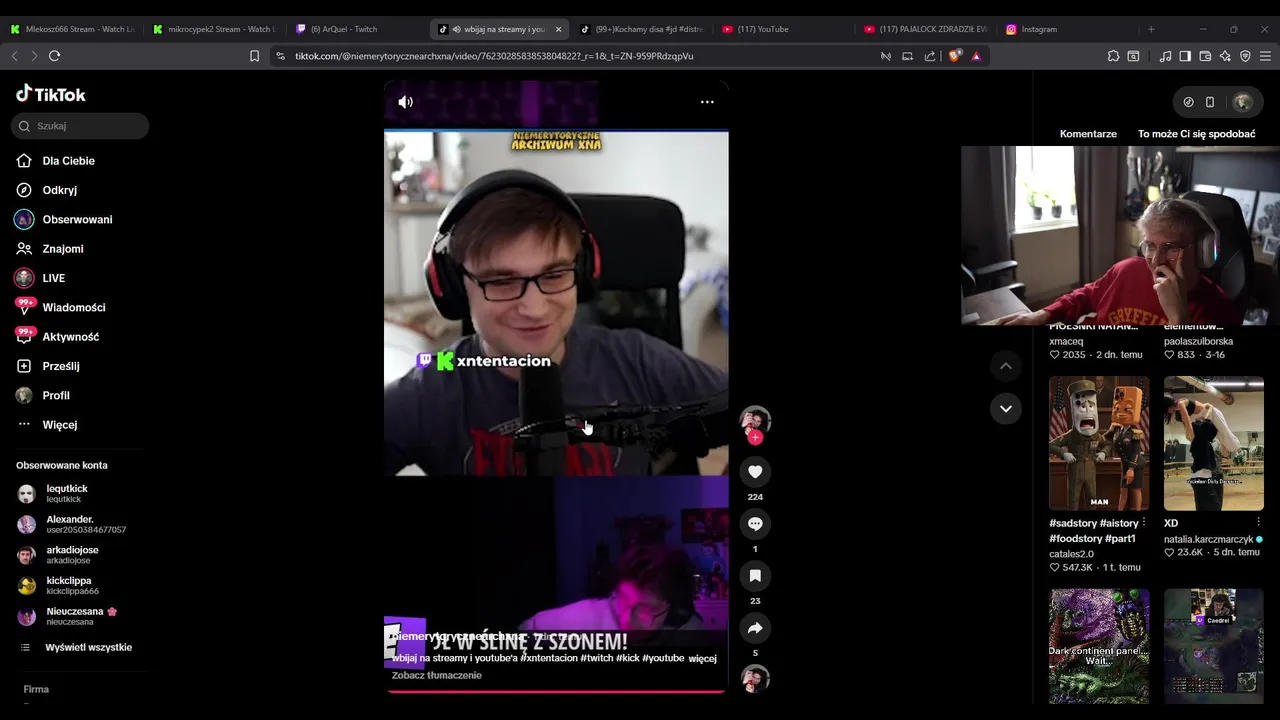Click the video progress bar
The image size is (1280, 720).
556,690
